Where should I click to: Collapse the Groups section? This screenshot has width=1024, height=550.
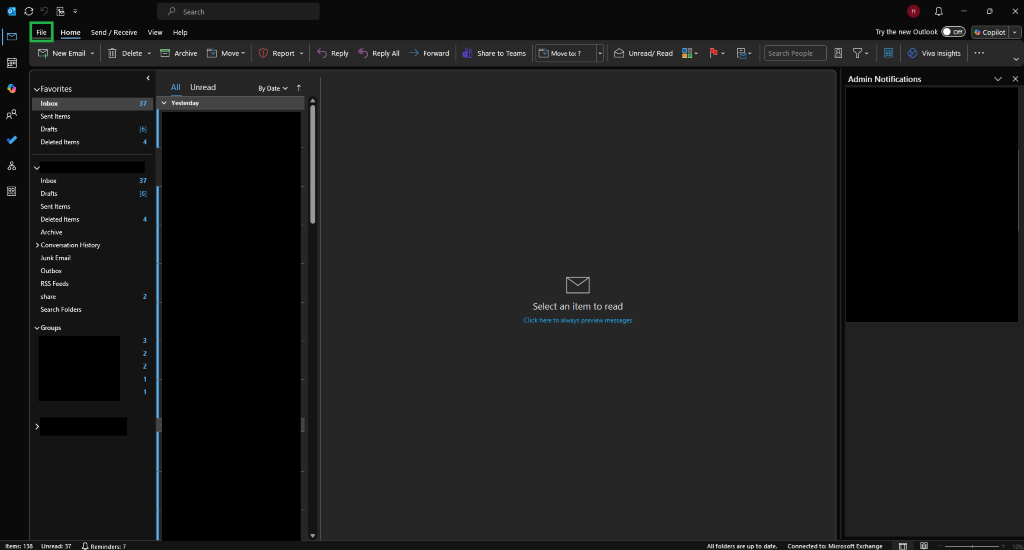pyautogui.click(x=37, y=328)
